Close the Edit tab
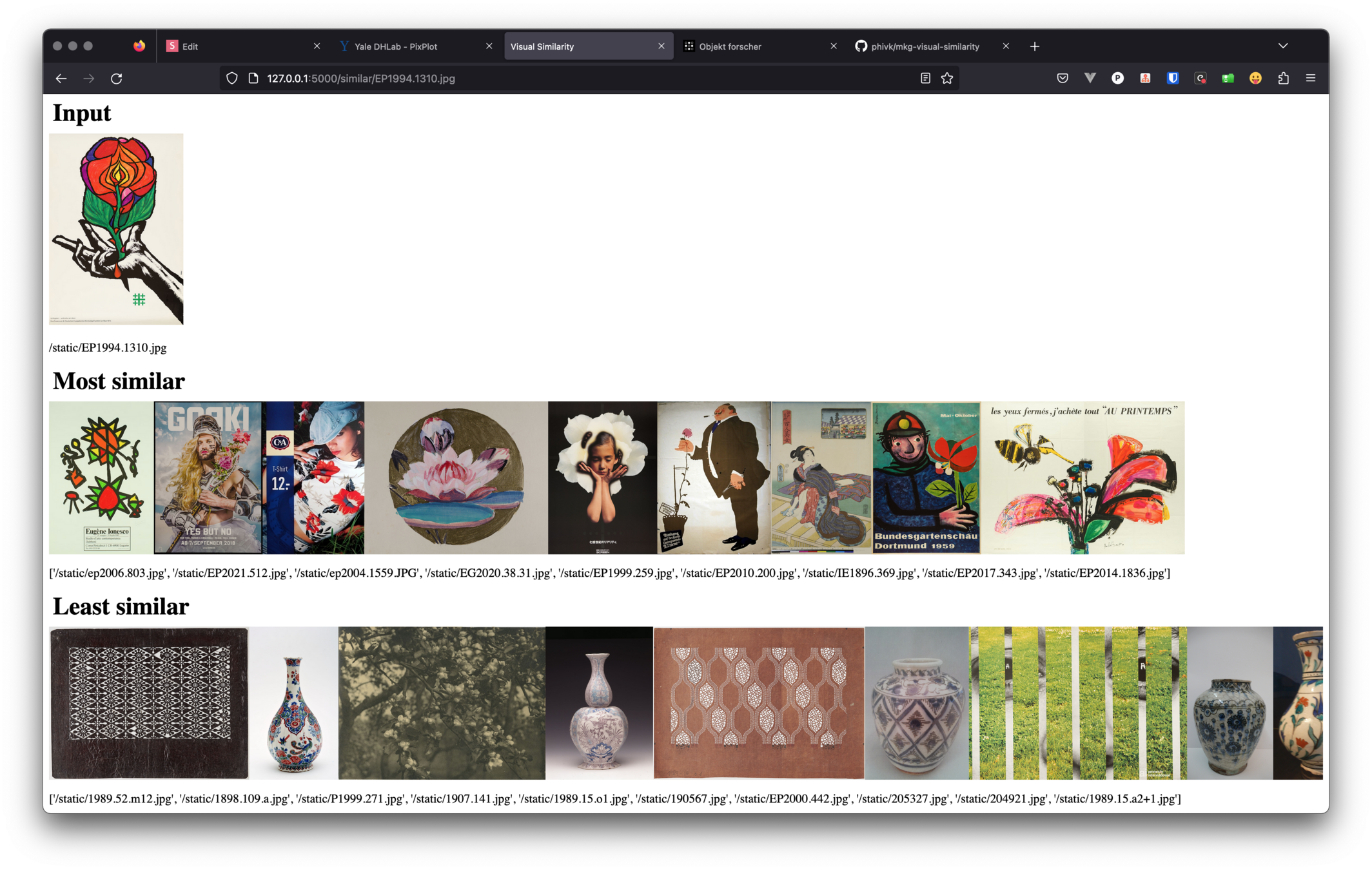The height and width of the screenshot is (870, 1372). pyautogui.click(x=317, y=46)
